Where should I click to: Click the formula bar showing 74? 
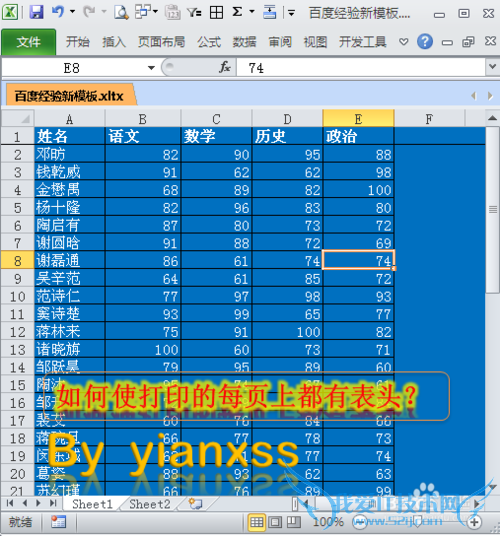(361, 67)
